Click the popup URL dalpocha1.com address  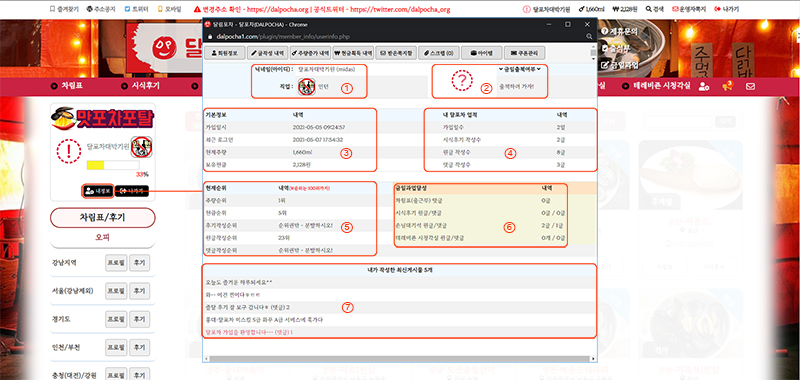tap(283, 37)
